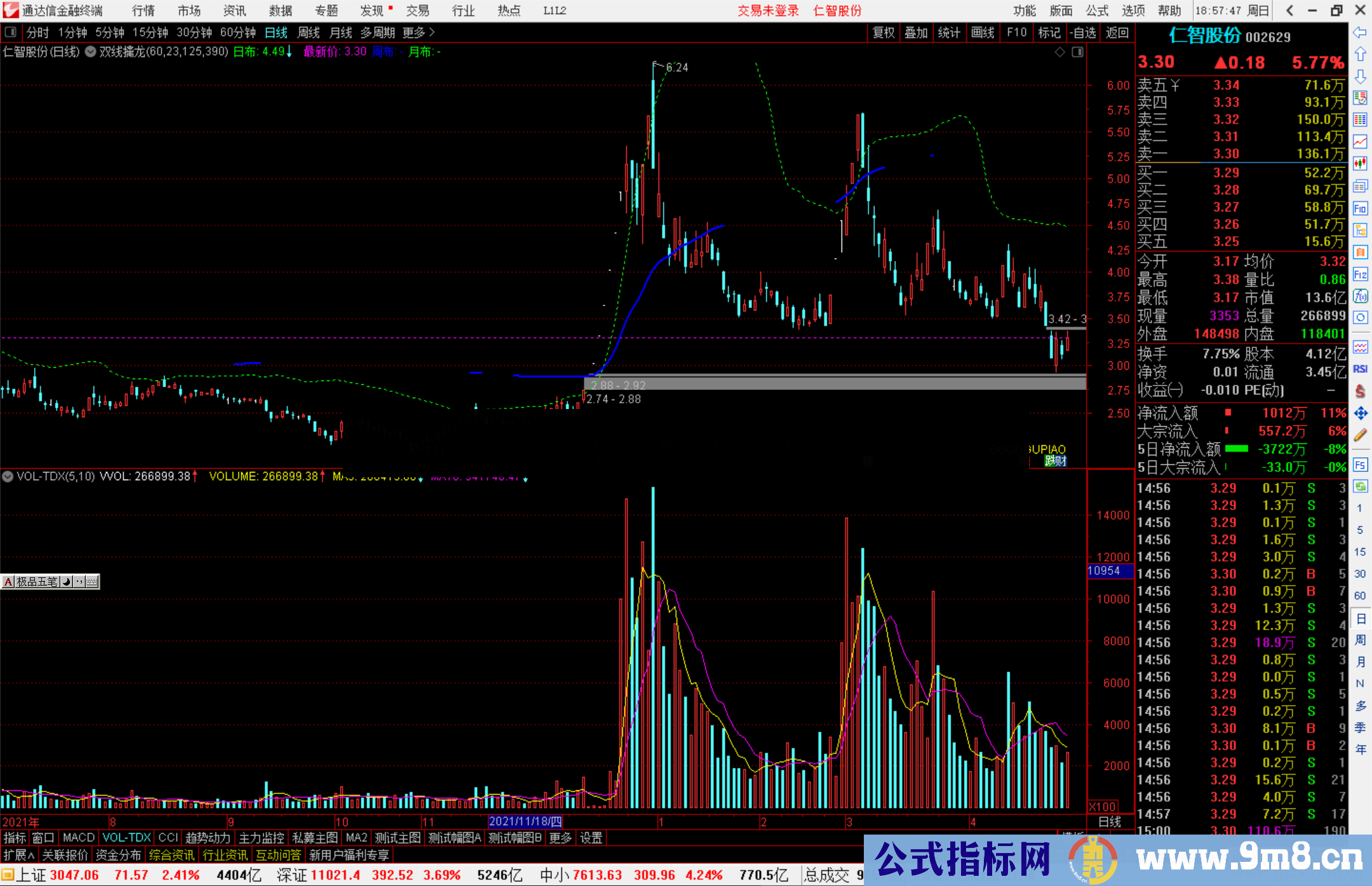Toggle the VOL-TDX indicator collapse circle

tap(8, 476)
